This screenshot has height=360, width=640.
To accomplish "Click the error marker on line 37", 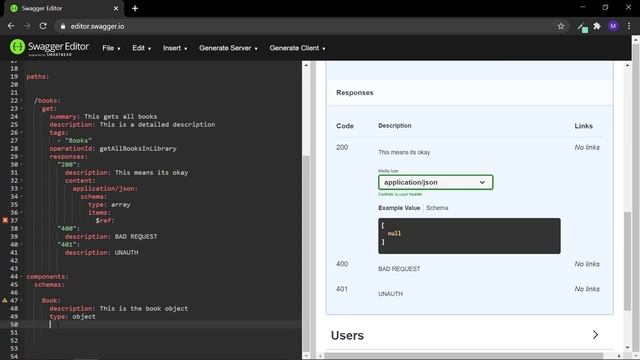I will coord(5,220).
